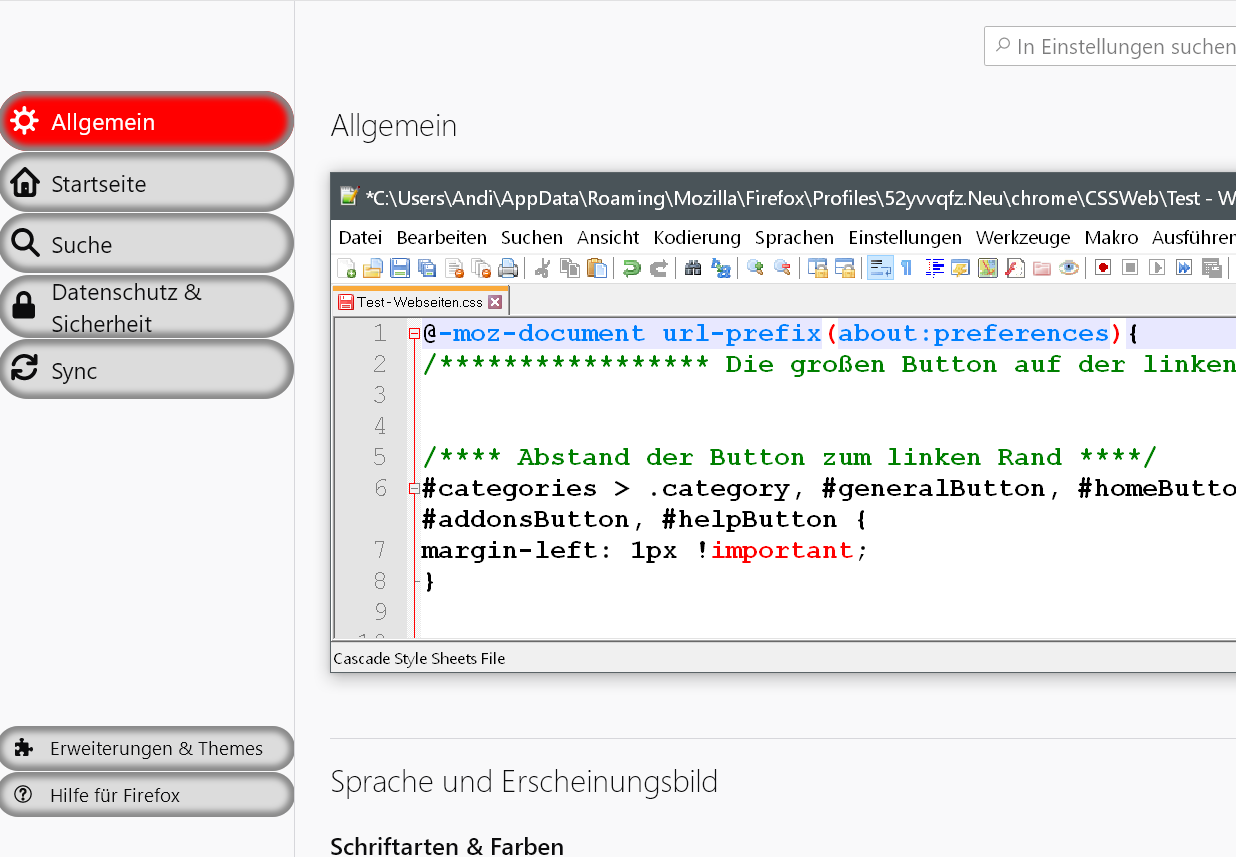Open Find with the binoculars icon

693,267
